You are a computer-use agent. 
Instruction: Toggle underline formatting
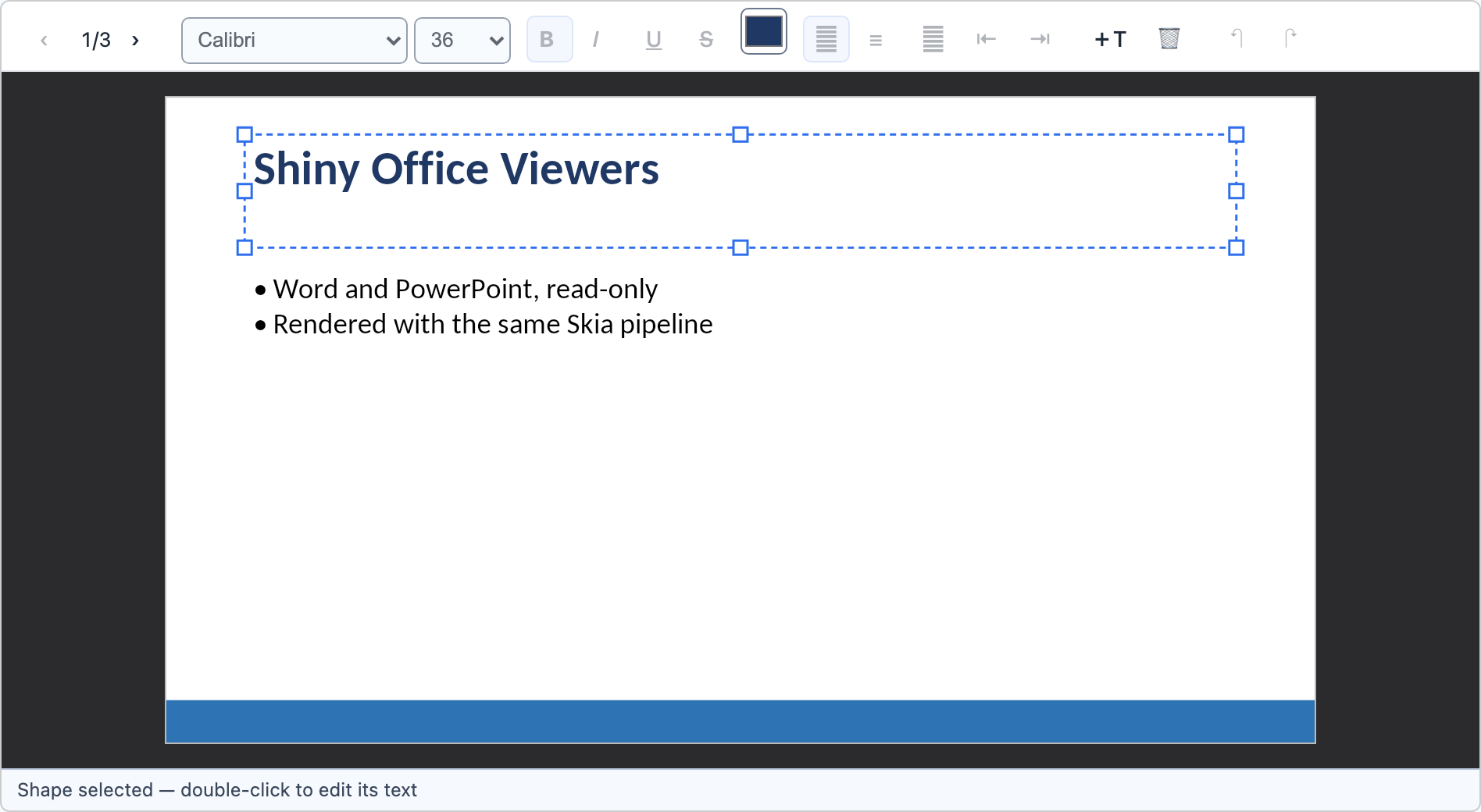click(x=654, y=39)
